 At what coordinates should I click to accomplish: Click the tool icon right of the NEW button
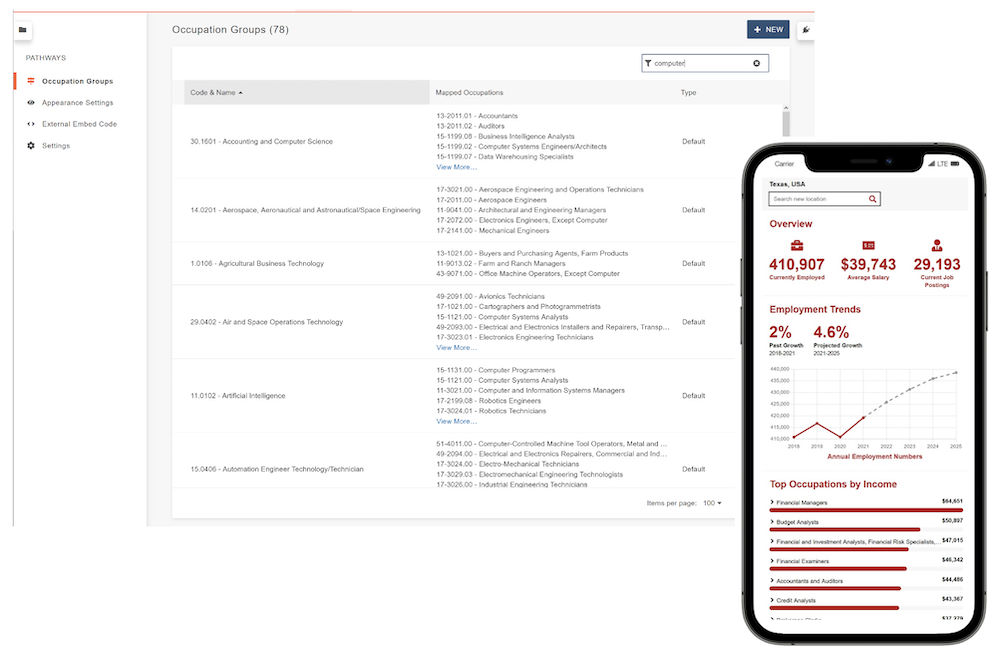806,30
